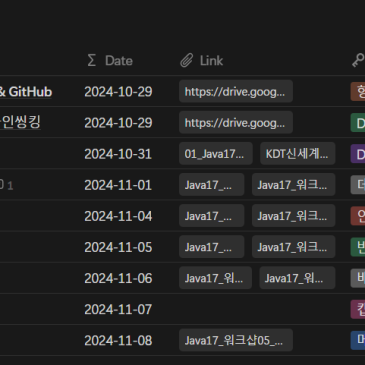Open the drive.google link in the & GitHub row
This screenshot has height=365, width=365.
point(236,91)
